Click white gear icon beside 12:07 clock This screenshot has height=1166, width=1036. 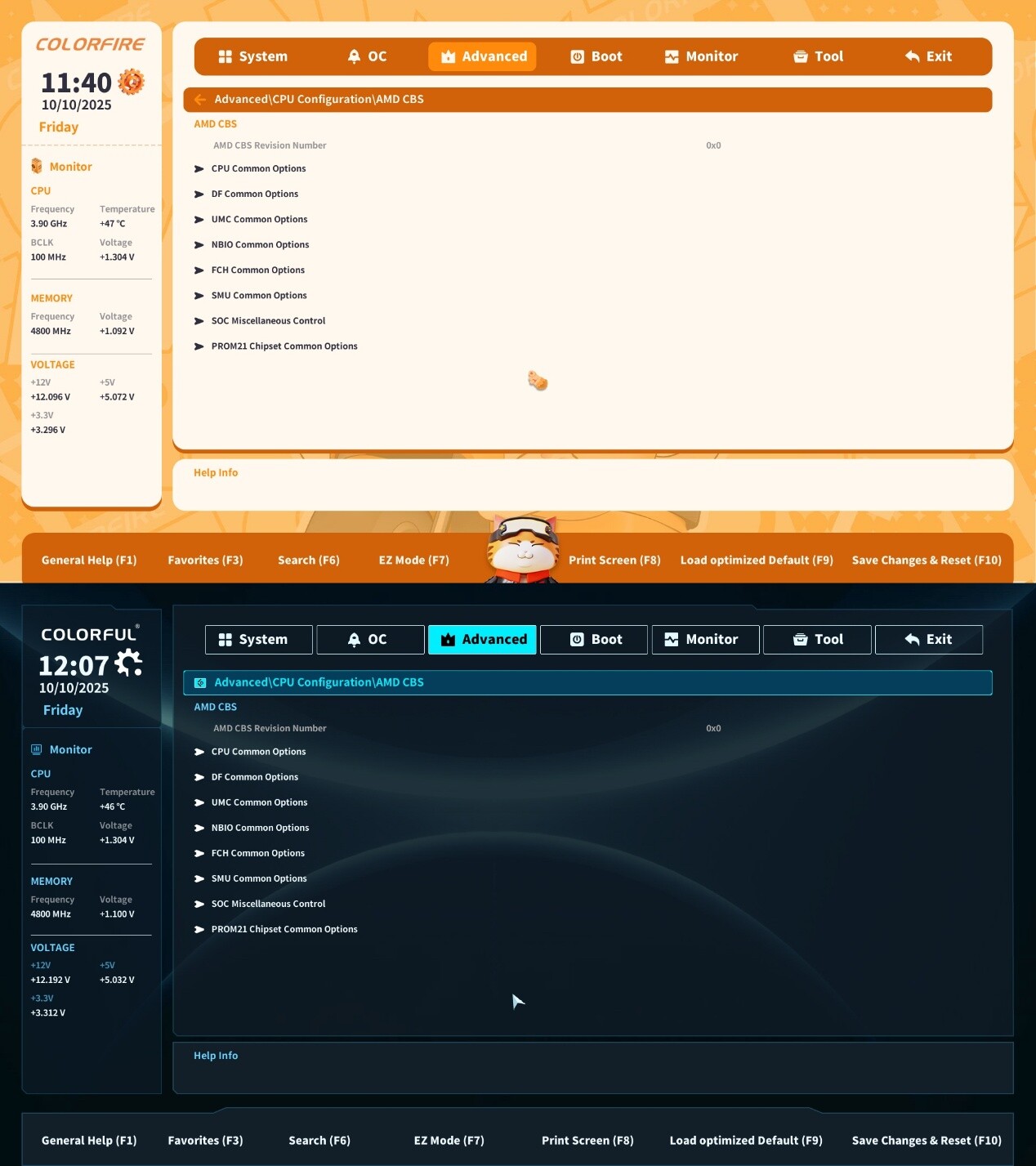coord(129,663)
